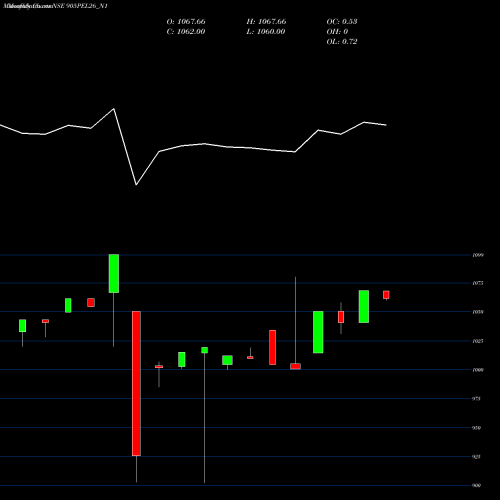Click the 1050 price axis label

[x=478, y=312]
